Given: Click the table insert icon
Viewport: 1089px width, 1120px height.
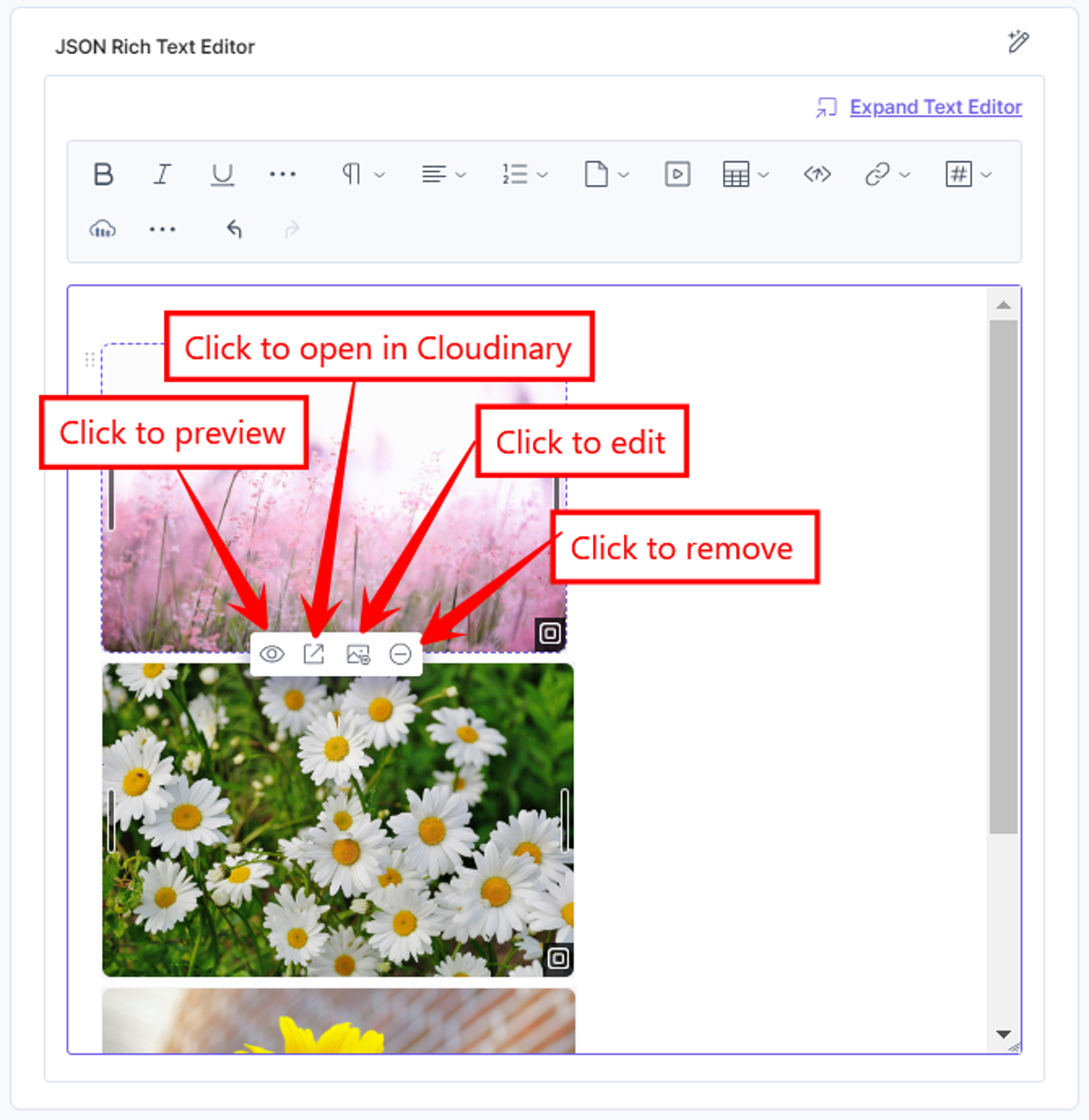Looking at the screenshot, I should tap(736, 174).
